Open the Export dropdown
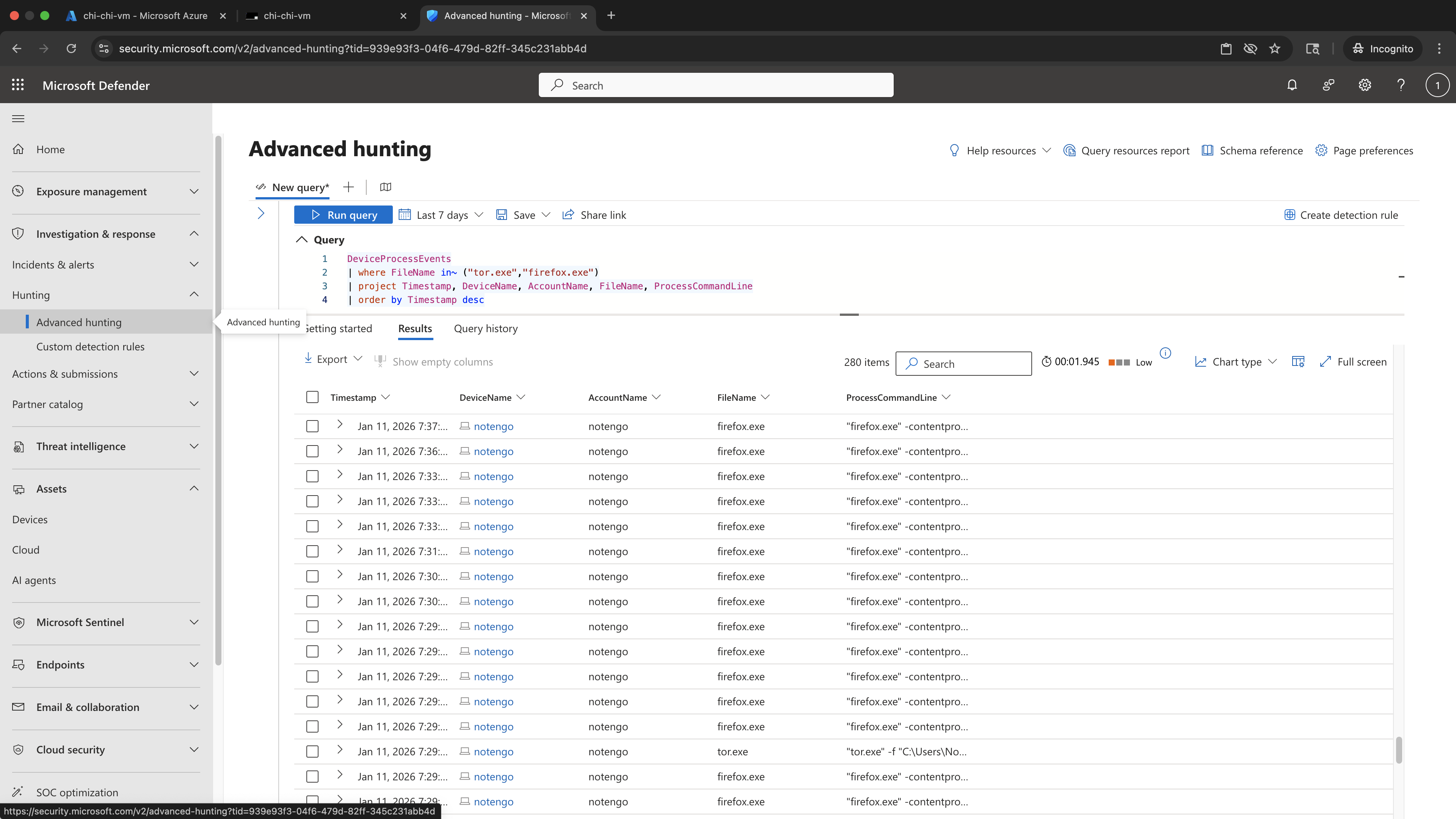 (x=333, y=359)
